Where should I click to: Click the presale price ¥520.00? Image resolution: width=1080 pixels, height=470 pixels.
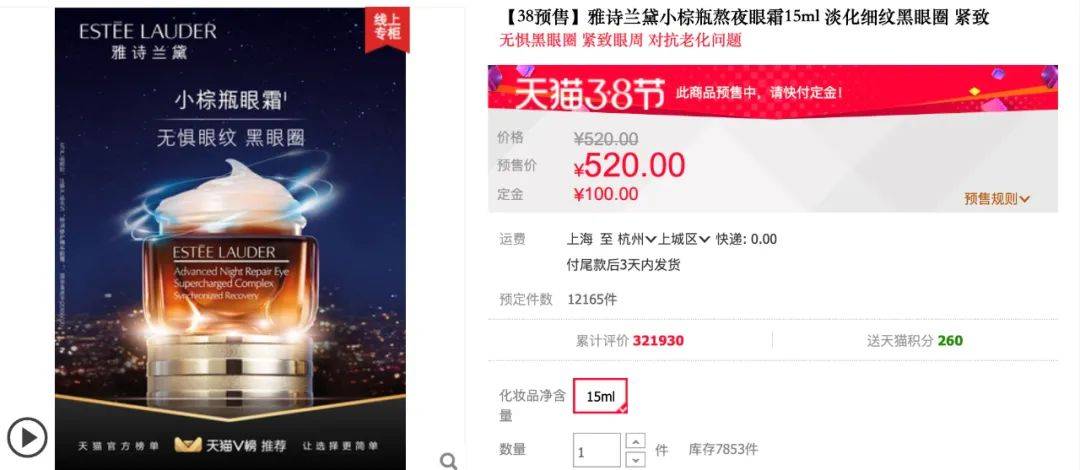pos(630,165)
